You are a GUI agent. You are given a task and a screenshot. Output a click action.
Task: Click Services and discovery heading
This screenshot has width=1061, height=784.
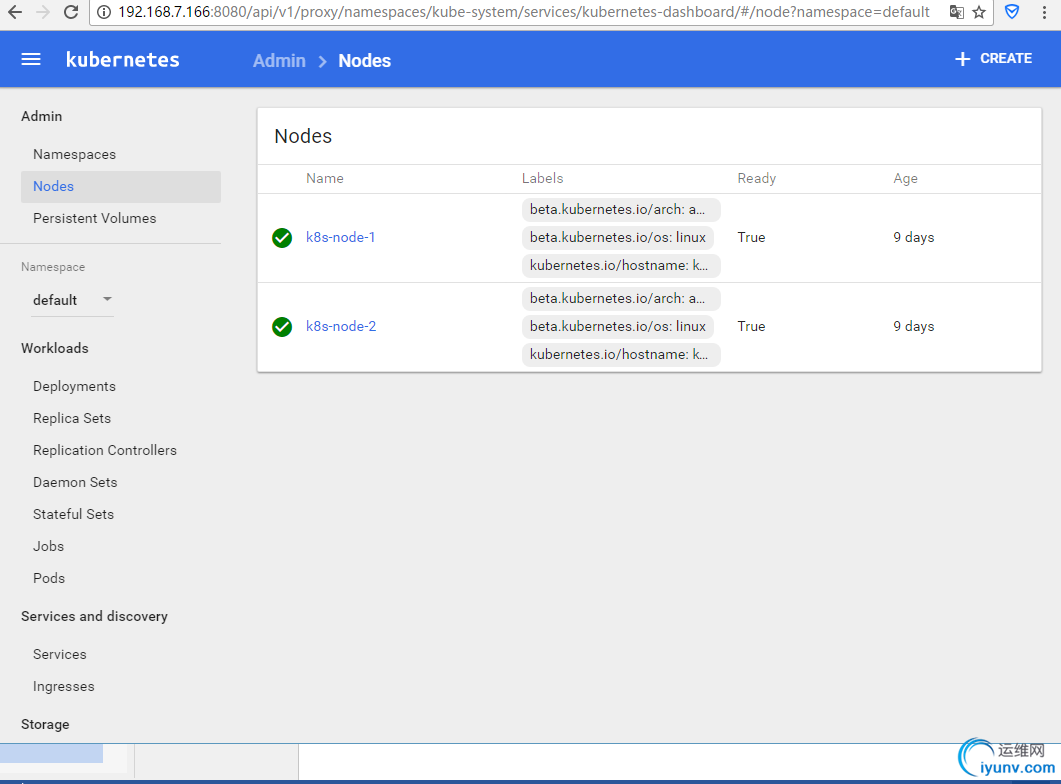click(x=94, y=616)
